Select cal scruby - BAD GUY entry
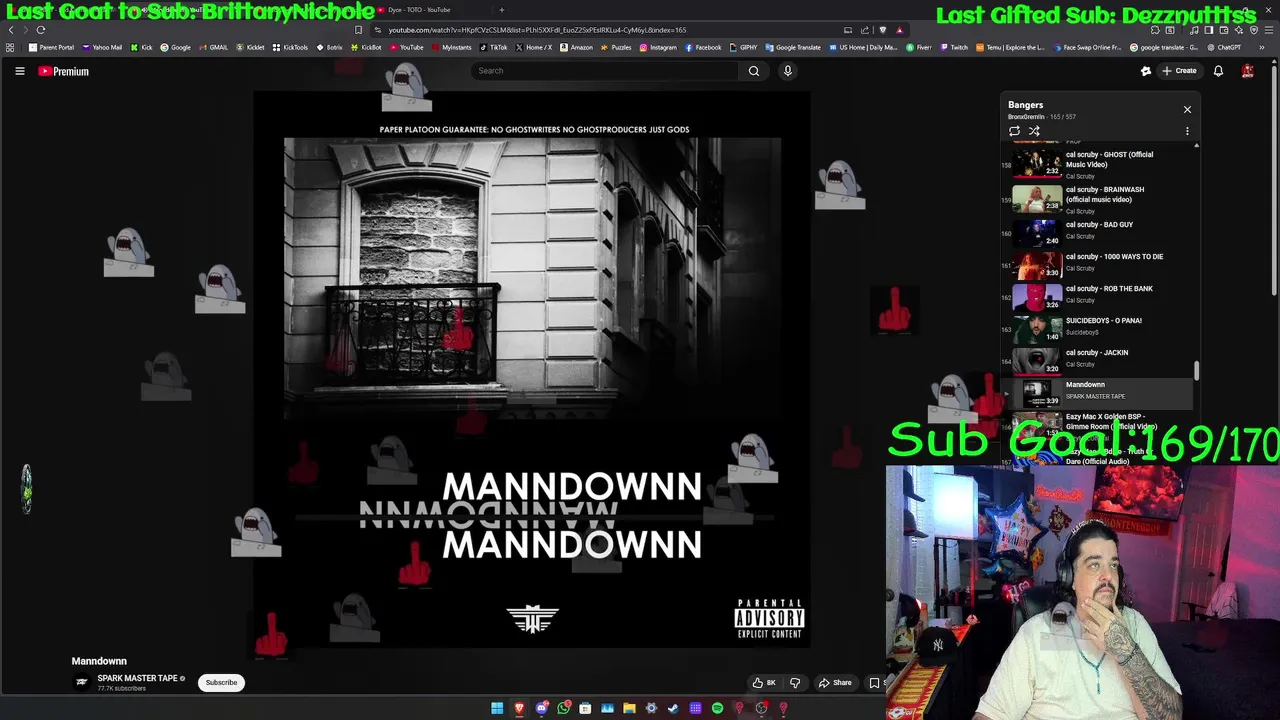This screenshot has width=1280, height=720. coord(1098,232)
